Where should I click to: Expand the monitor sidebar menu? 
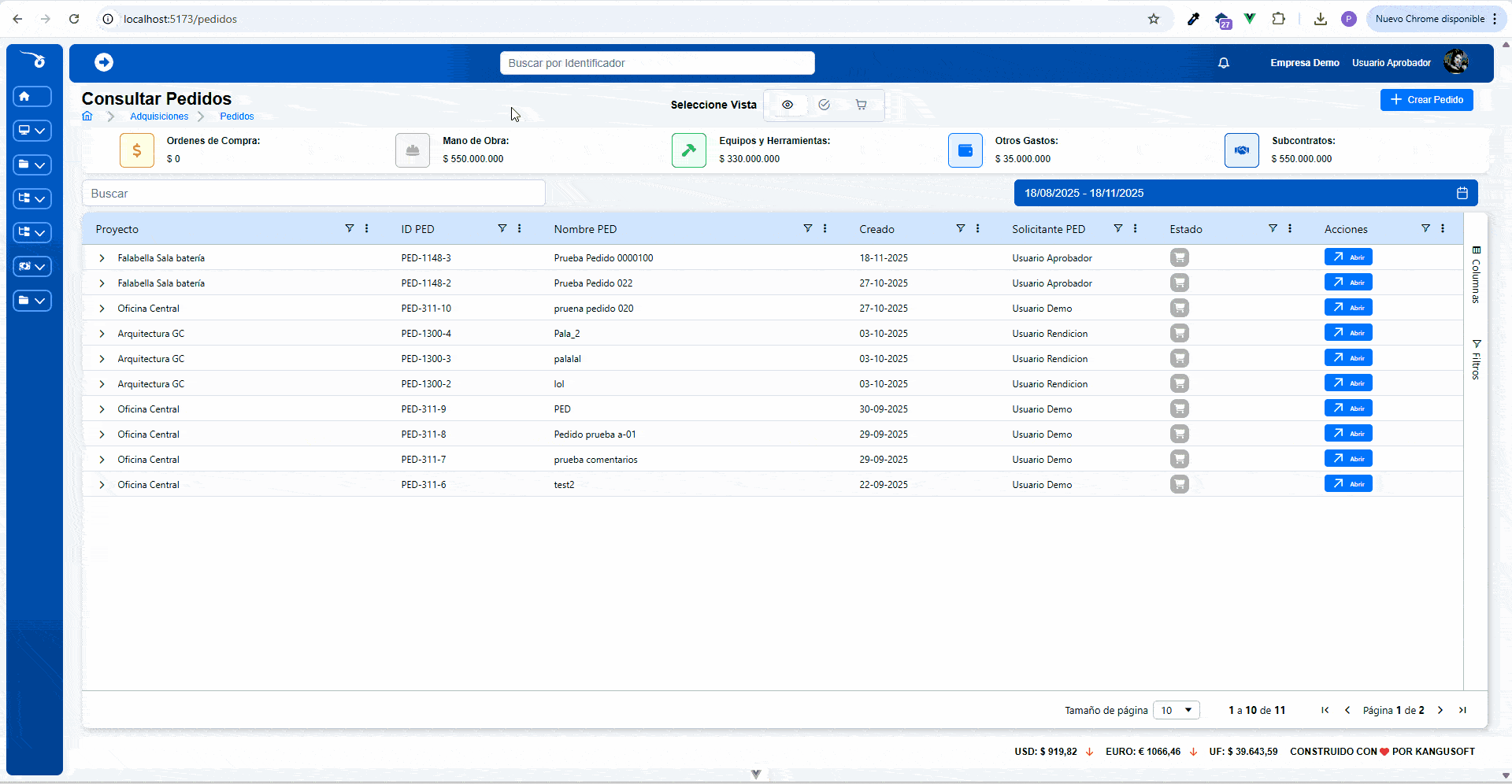pos(32,131)
